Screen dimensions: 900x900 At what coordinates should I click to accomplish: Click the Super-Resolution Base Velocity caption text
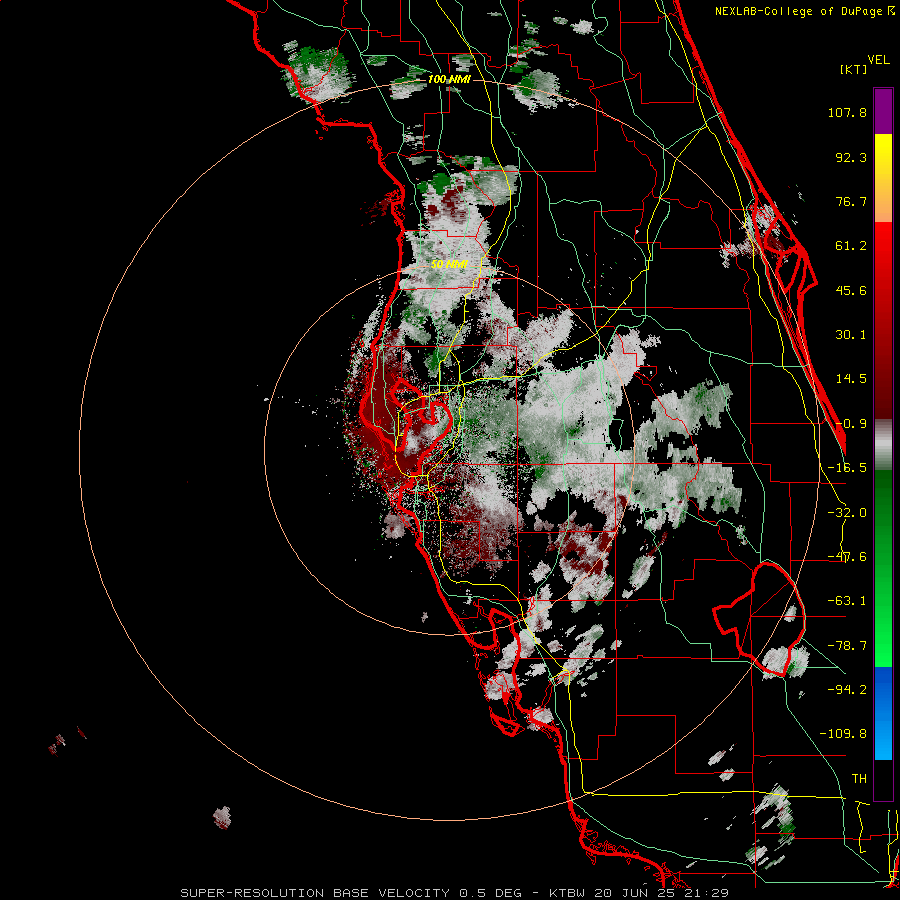click(x=455, y=893)
